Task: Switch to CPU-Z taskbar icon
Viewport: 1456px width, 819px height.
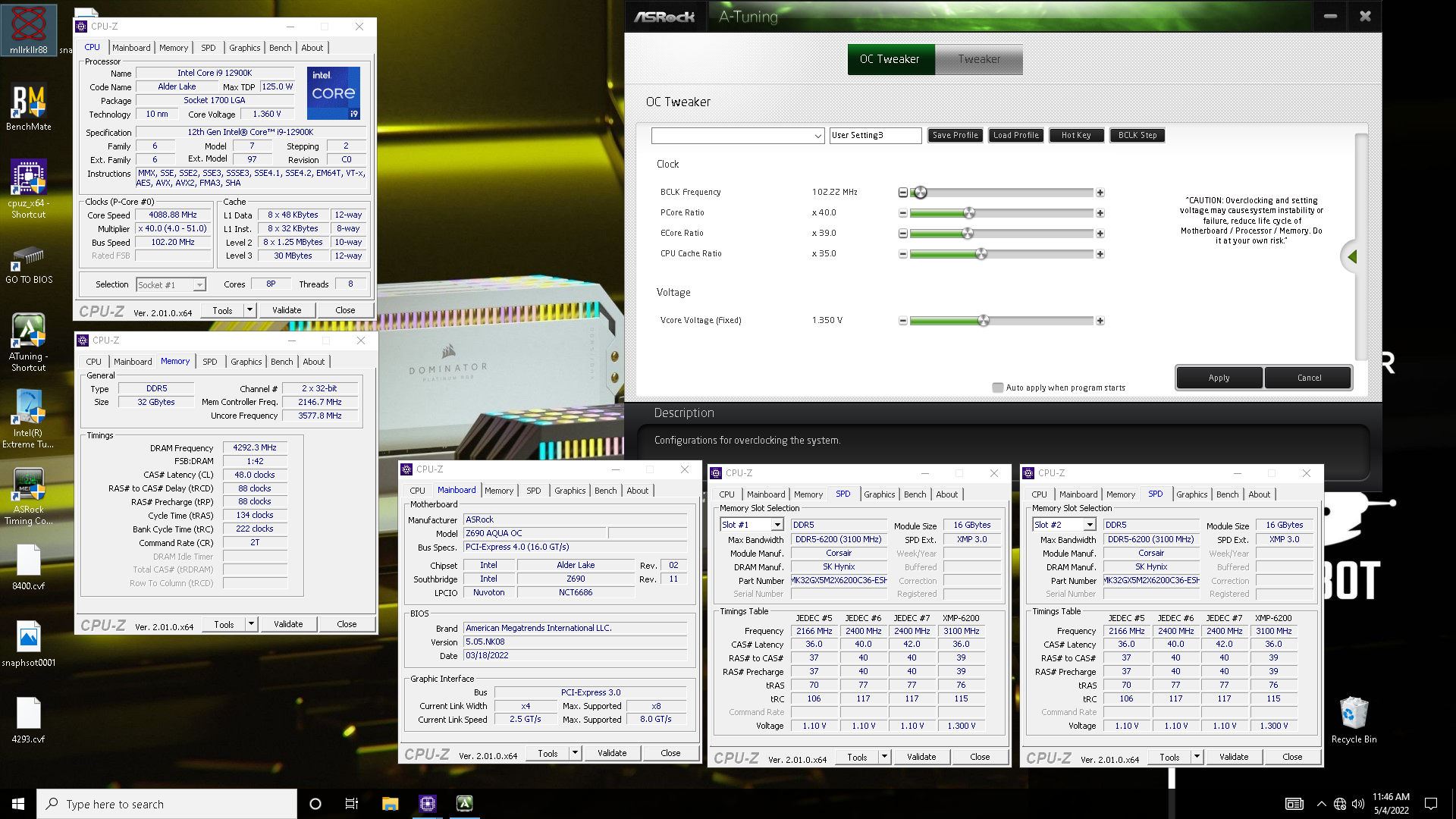Action: click(x=427, y=804)
